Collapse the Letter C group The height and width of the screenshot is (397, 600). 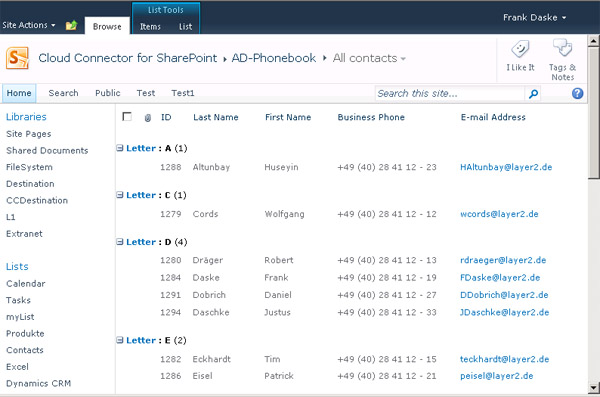point(120,195)
